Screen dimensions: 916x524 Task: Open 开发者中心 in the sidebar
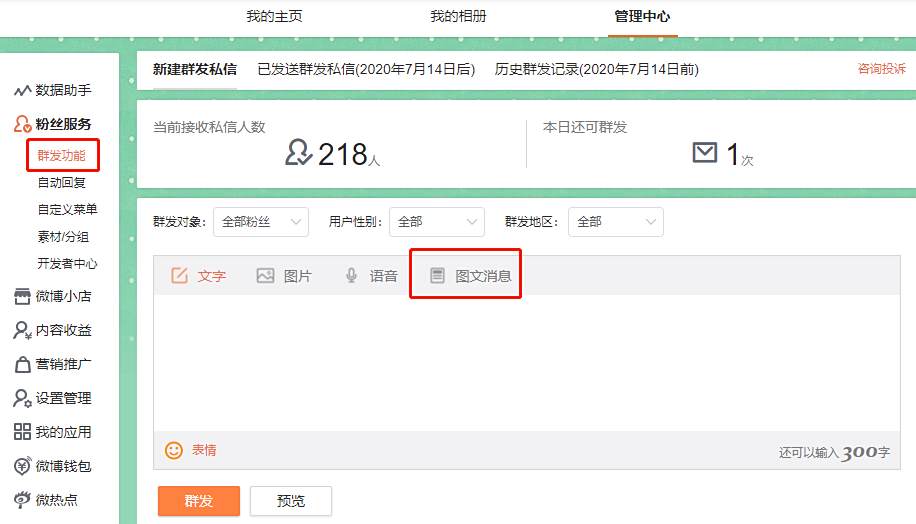pos(67,263)
